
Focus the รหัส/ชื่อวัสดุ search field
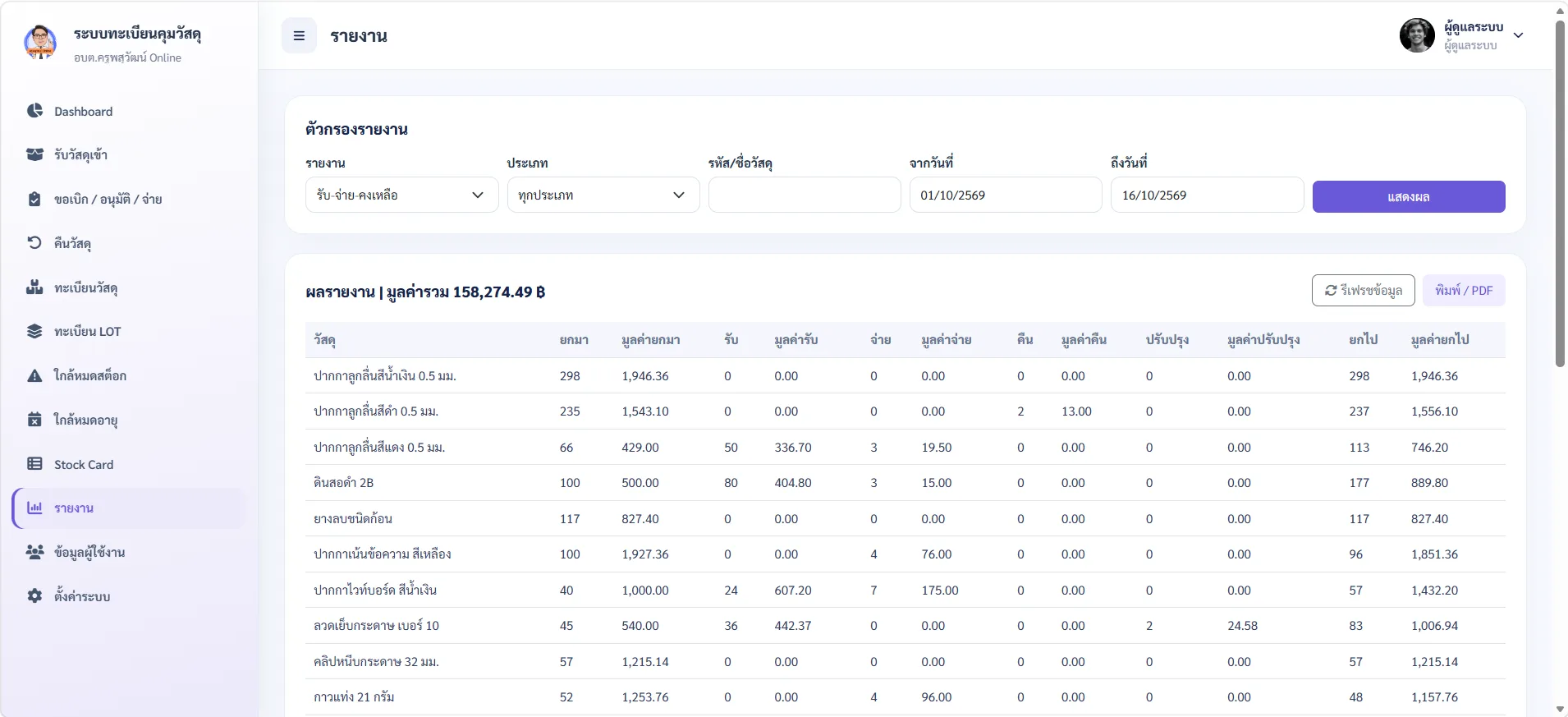[805, 195]
